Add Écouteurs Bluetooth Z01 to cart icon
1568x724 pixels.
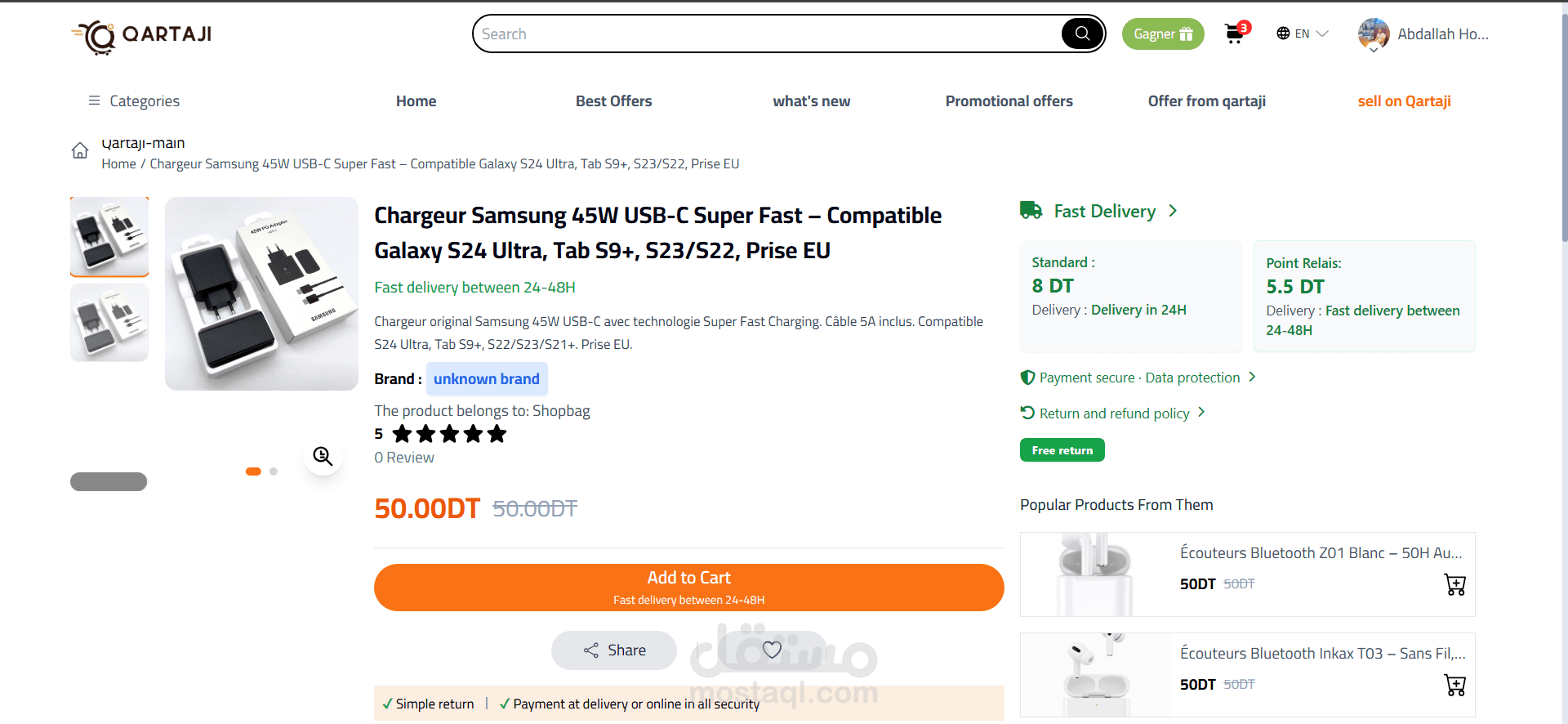(x=1454, y=584)
